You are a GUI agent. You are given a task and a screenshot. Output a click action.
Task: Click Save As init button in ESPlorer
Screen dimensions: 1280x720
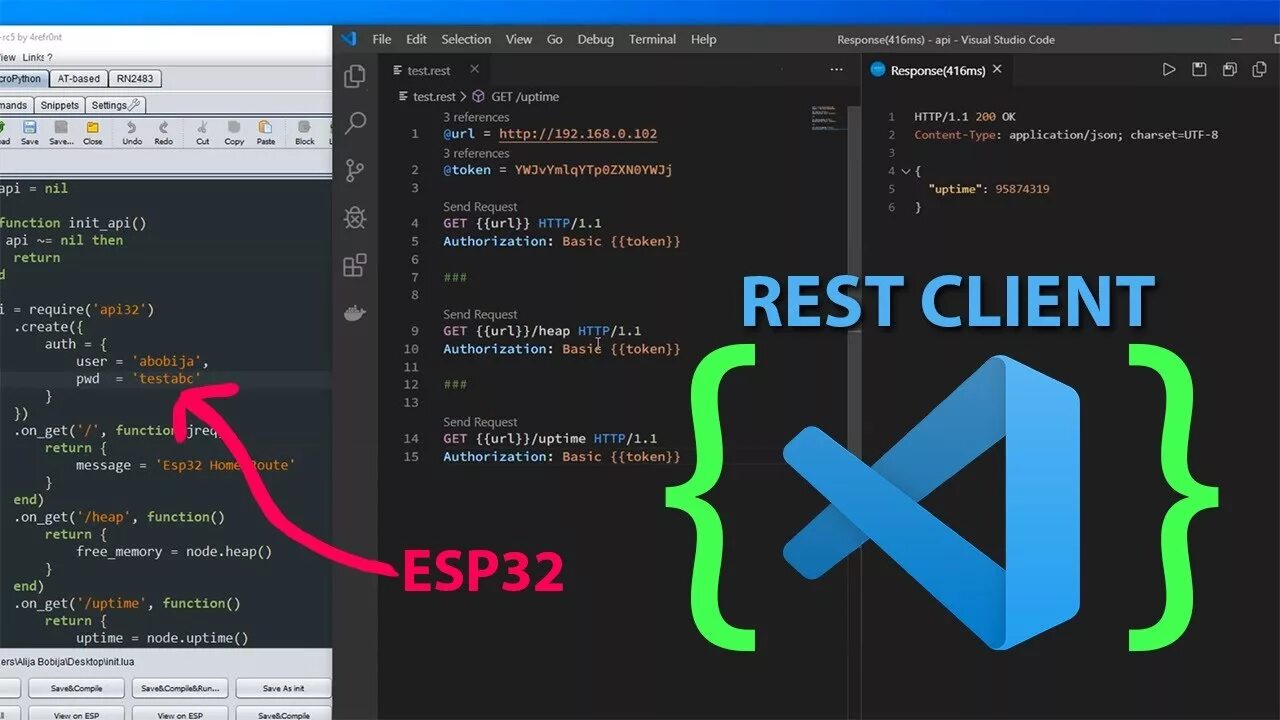click(x=284, y=688)
